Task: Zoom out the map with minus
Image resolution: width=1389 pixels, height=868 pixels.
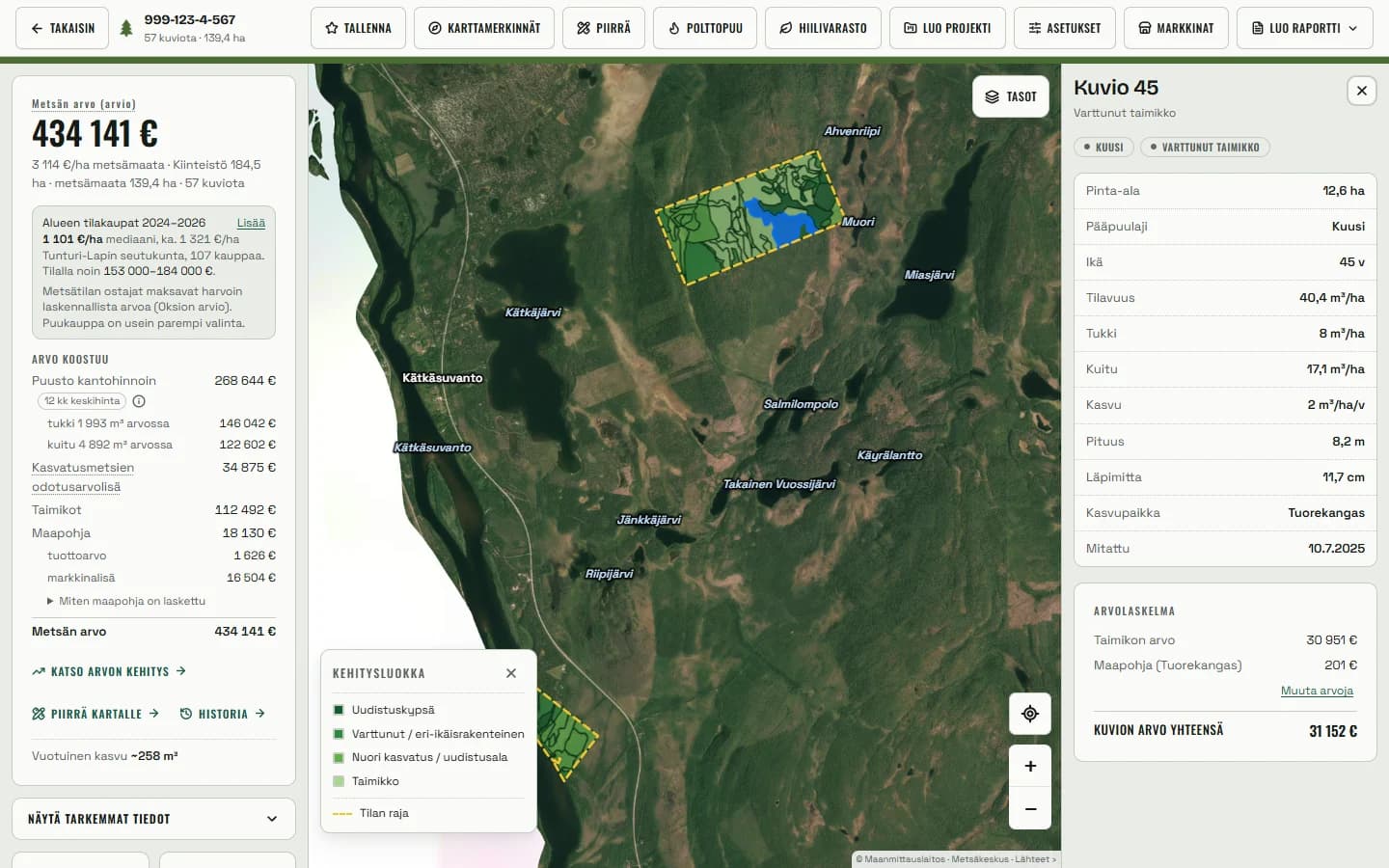Action: tap(1030, 808)
